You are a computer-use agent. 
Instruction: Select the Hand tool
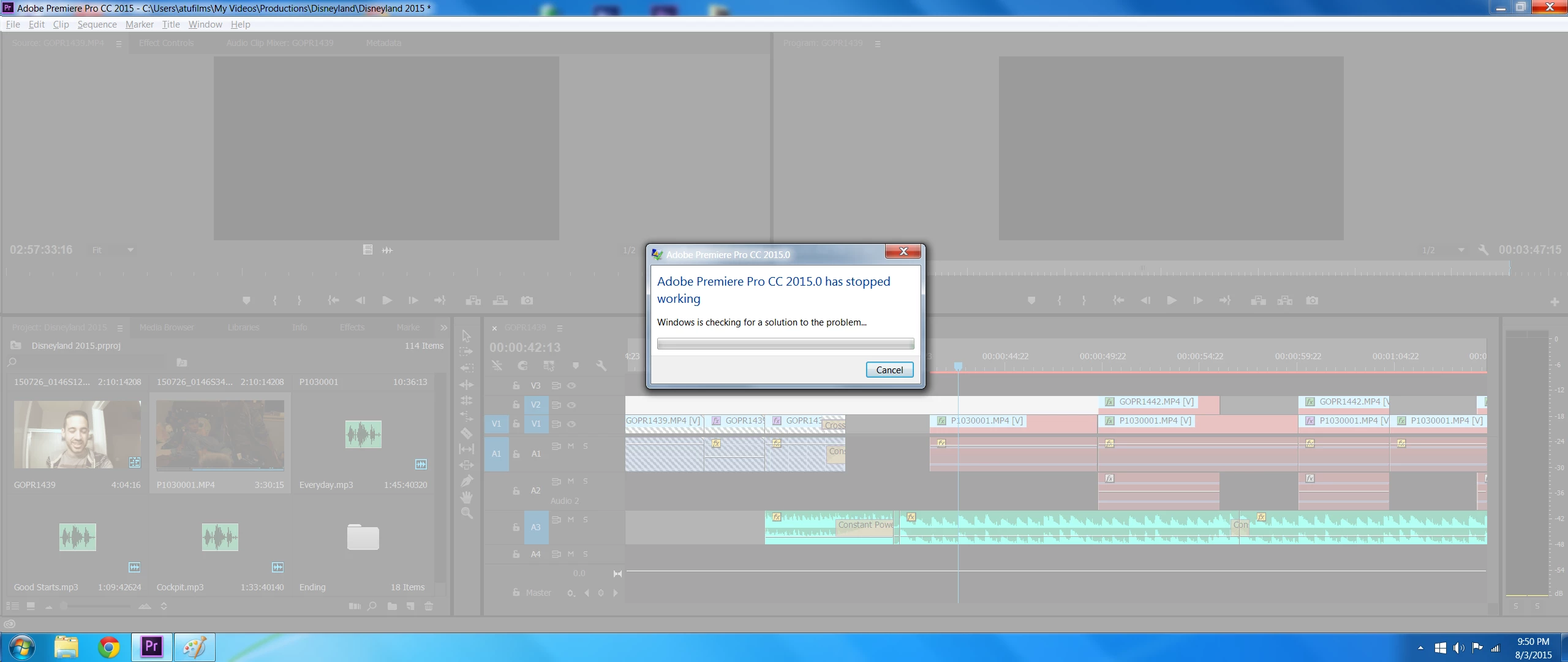(x=467, y=496)
